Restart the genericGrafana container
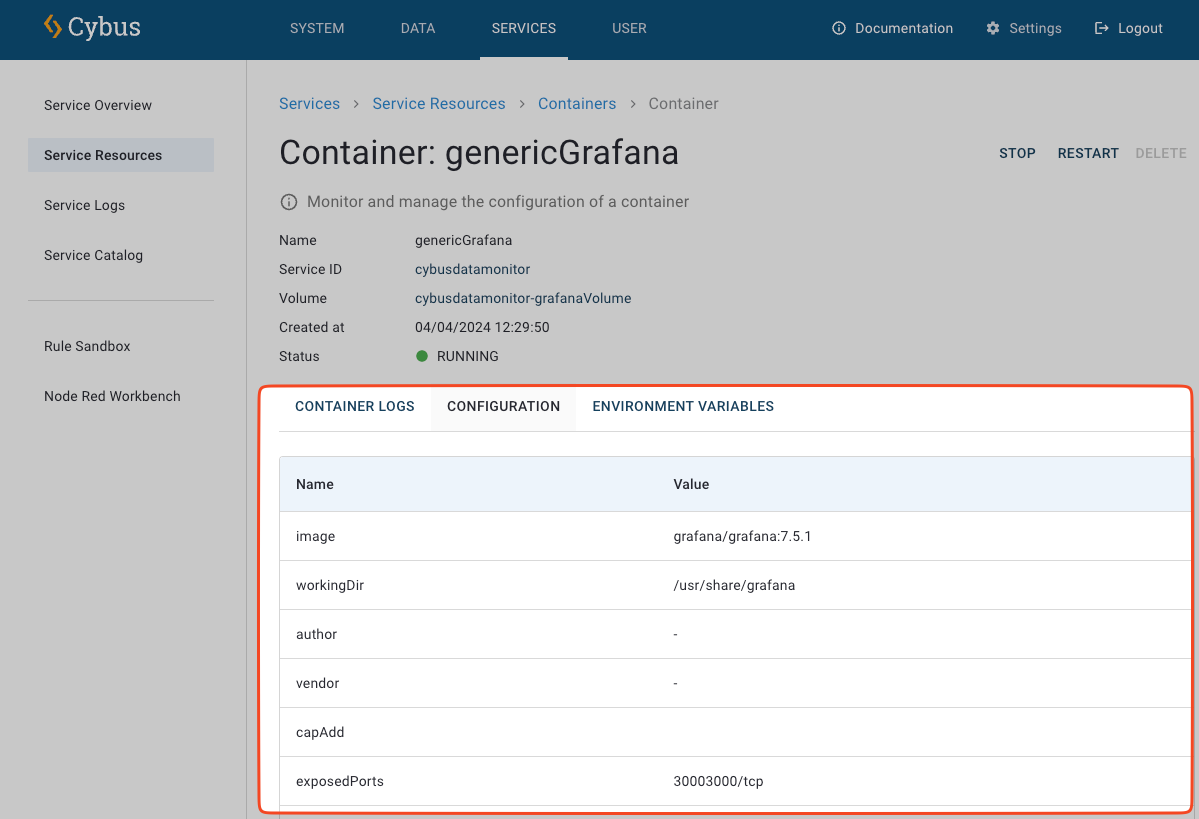Image resolution: width=1199 pixels, height=819 pixels. tap(1088, 153)
